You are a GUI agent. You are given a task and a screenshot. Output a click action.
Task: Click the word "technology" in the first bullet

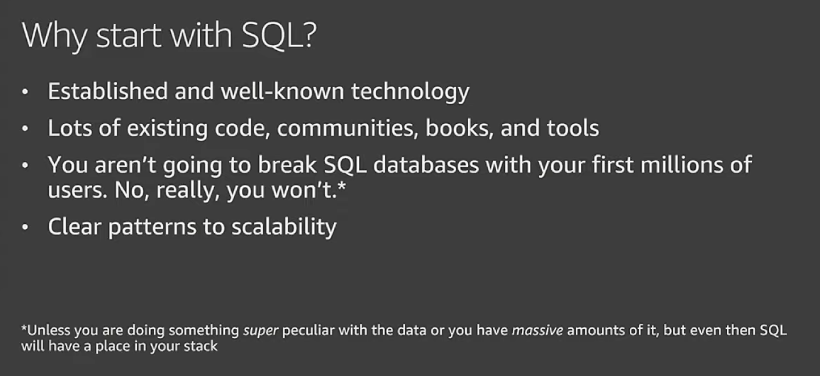[410, 93]
